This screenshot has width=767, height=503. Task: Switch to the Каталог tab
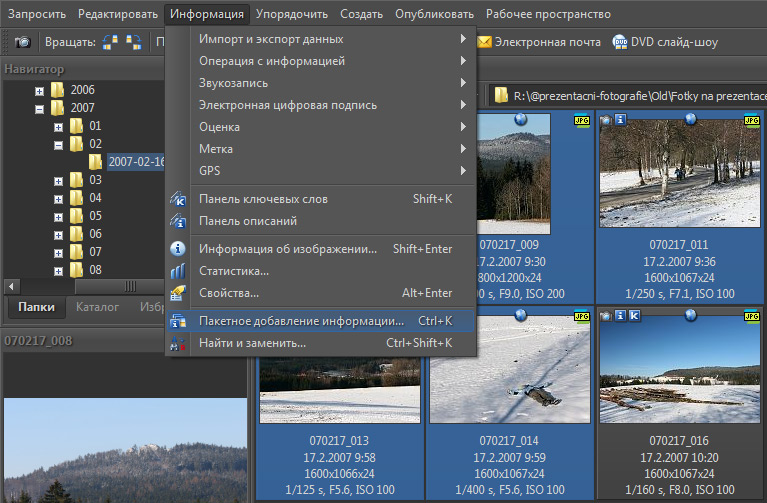tap(97, 307)
